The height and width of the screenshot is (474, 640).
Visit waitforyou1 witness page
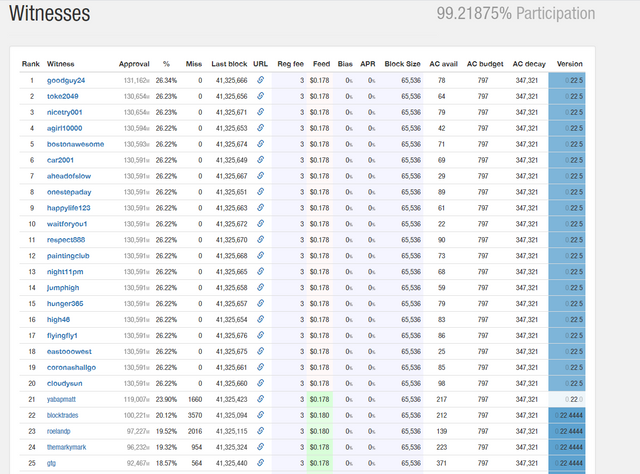pyautogui.click(x=67, y=224)
